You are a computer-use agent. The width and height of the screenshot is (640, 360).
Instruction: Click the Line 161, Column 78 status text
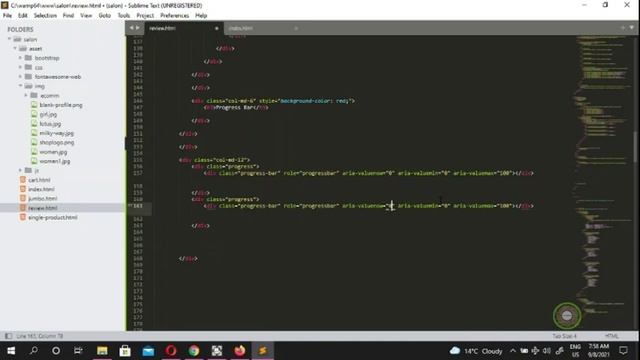(40, 336)
